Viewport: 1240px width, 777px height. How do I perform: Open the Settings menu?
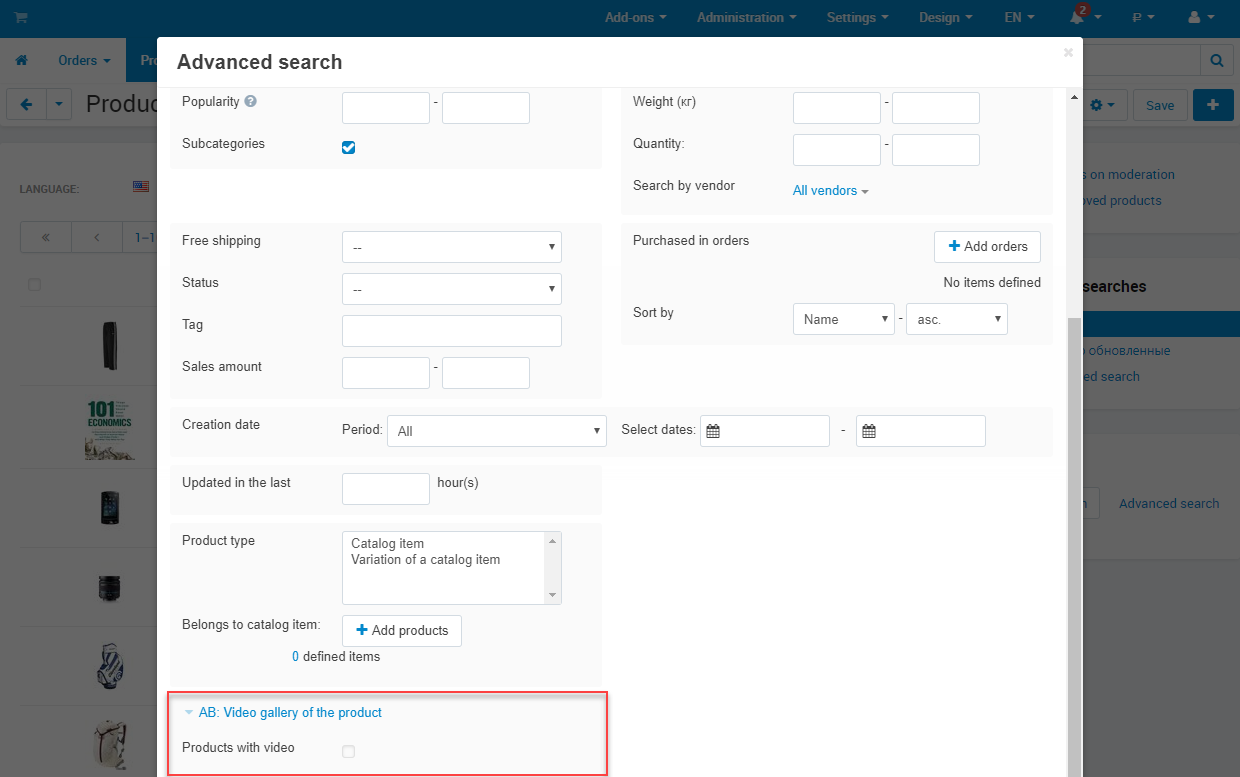856,17
